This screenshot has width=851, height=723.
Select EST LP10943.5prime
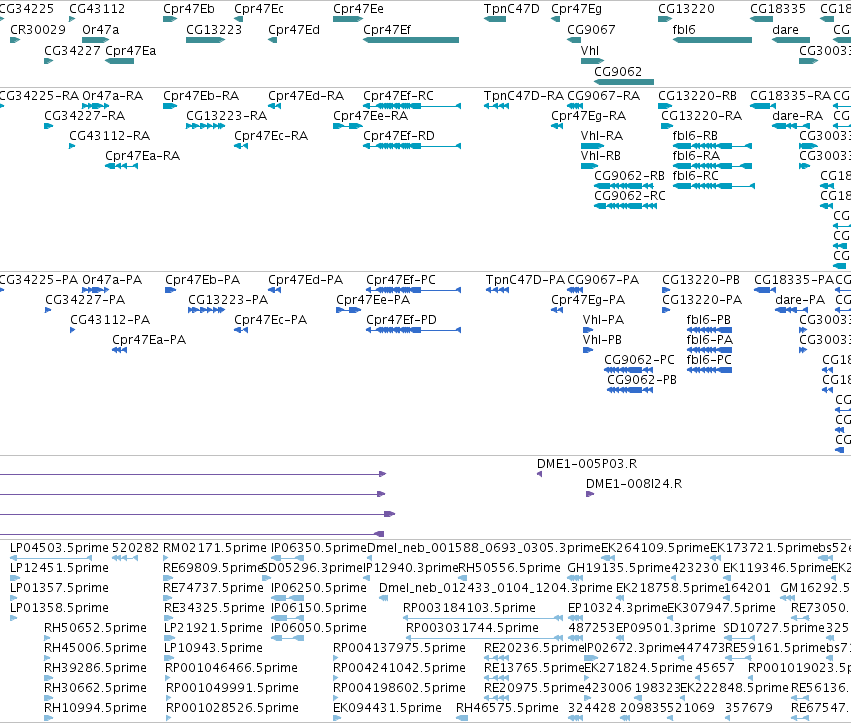[x=213, y=648]
